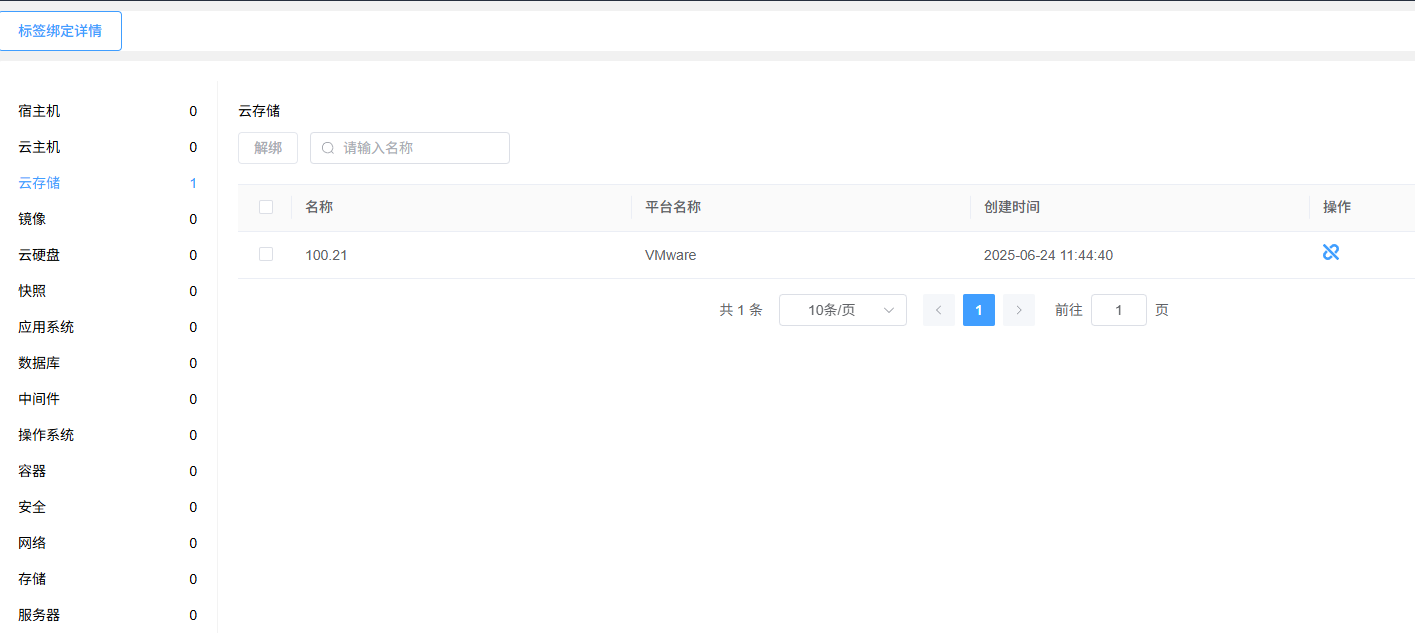Image resolution: width=1415 pixels, height=633 pixels.
Task: Select 镜像 in the sidebar
Action: (108, 219)
